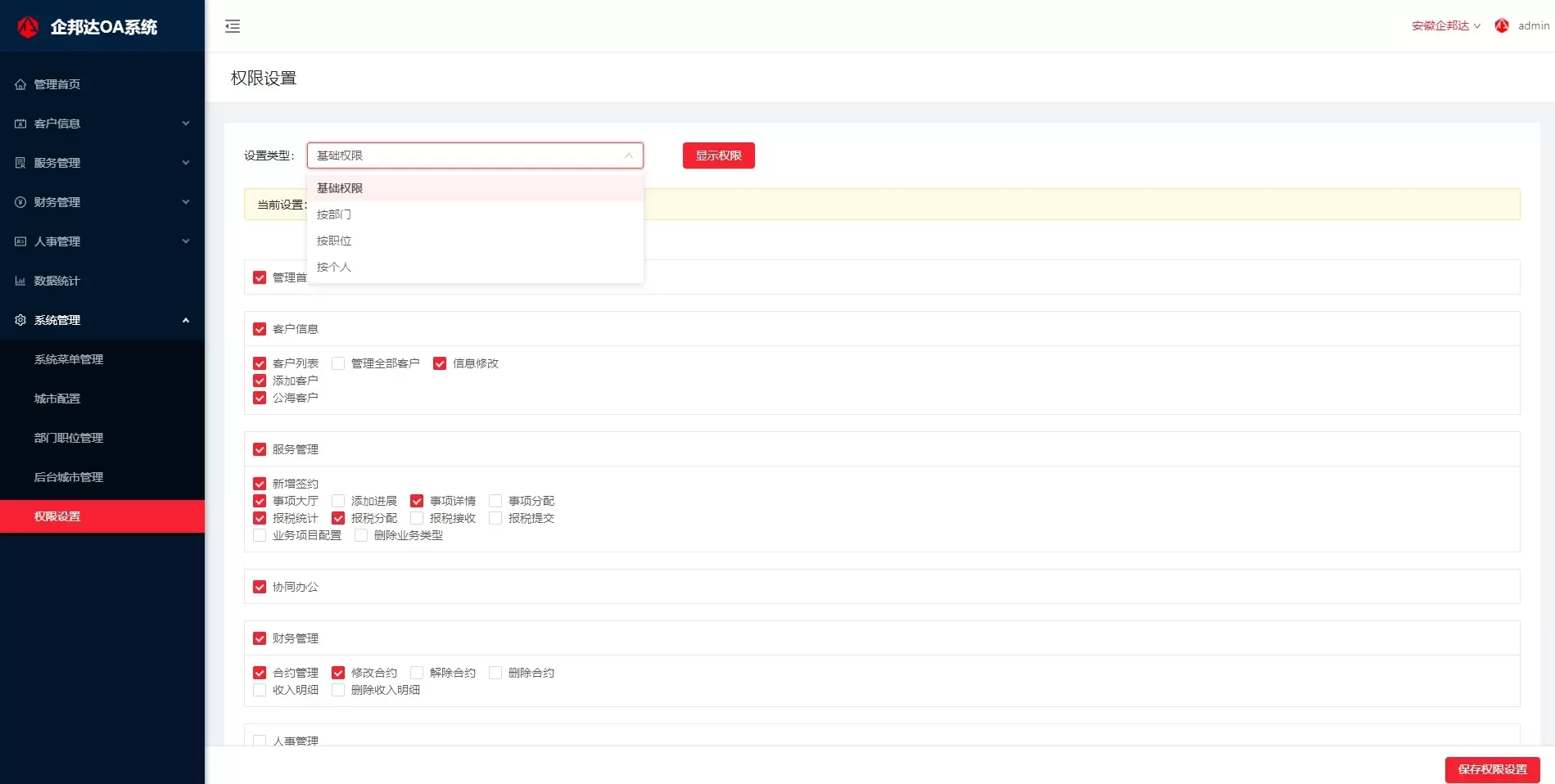Click the admin avatar icon
1555x784 pixels.
tap(1502, 26)
